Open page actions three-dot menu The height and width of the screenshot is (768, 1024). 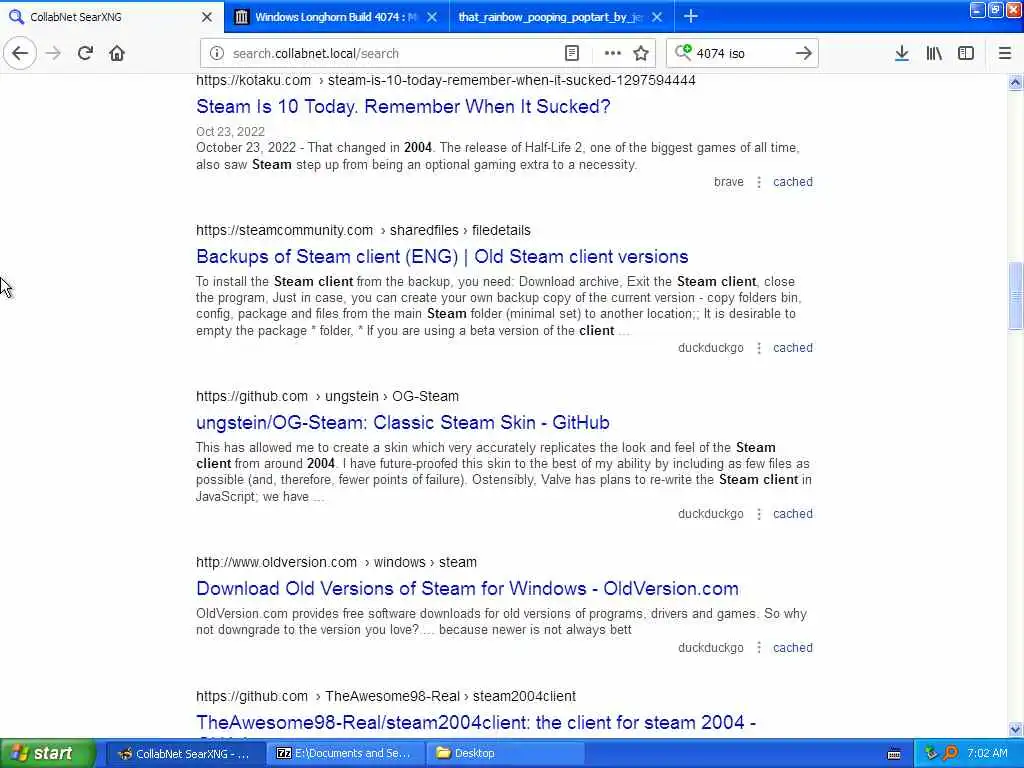(613, 54)
